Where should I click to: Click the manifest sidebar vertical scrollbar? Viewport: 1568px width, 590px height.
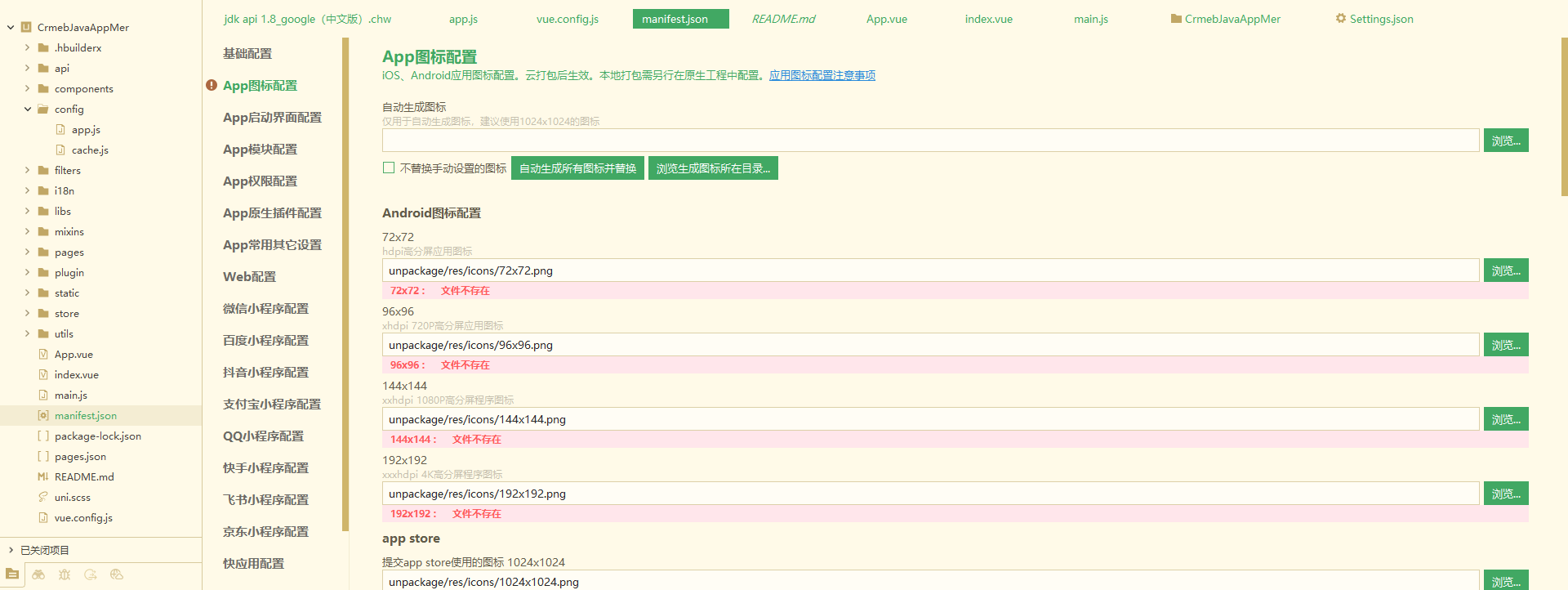pos(345,284)
